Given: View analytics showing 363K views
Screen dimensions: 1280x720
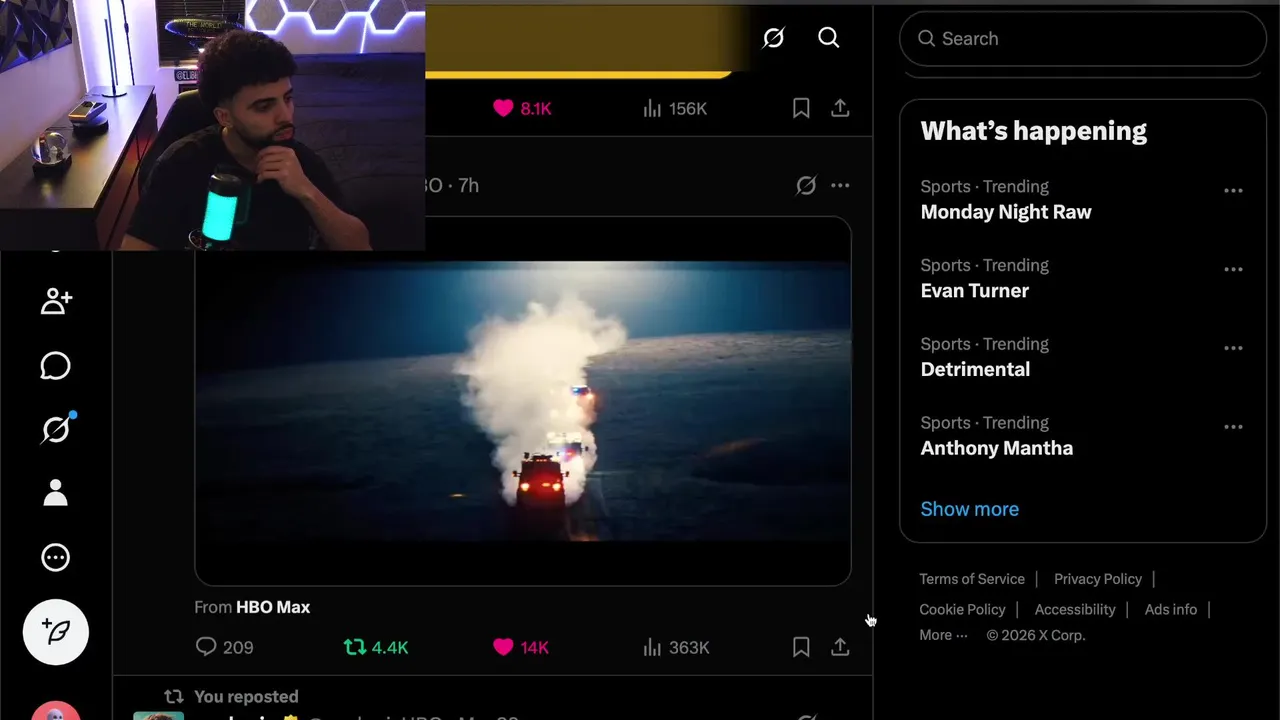Looking at the screenshot, I should (676, 647).
